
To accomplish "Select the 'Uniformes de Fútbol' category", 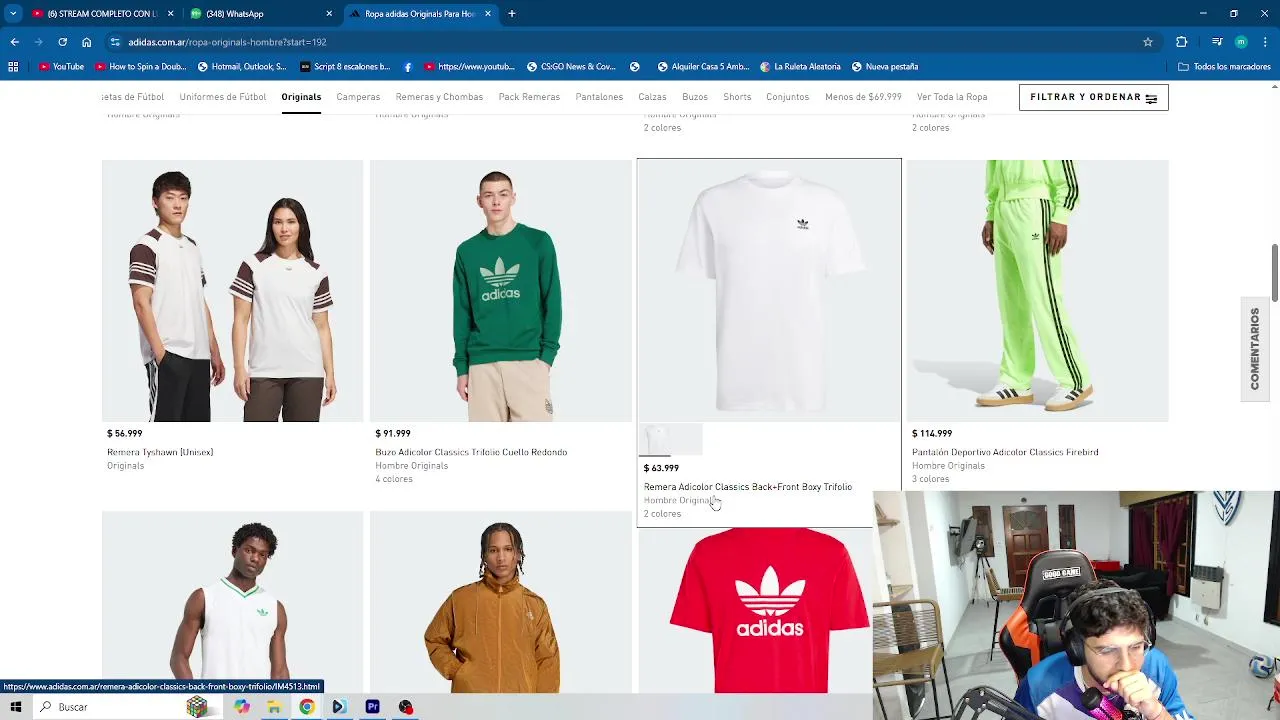I will point(223,97).
